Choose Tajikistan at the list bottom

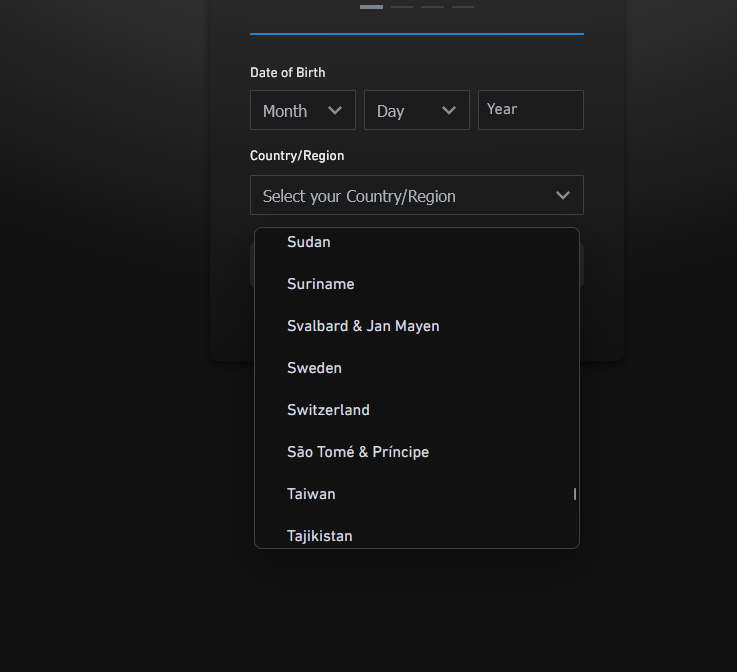coord(320,536)
